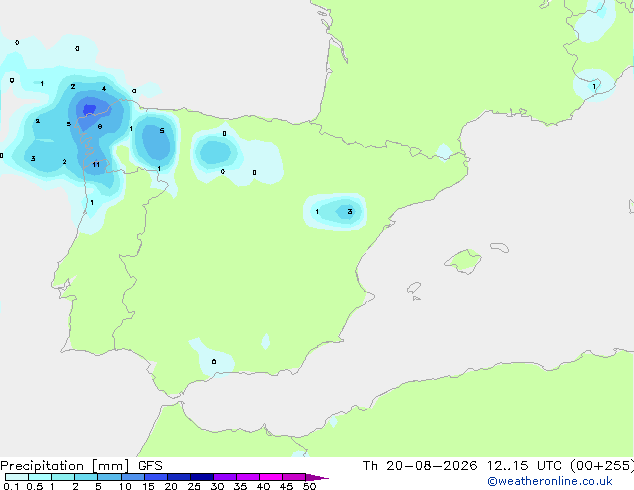Viewport: 634px width, 490px height.
Task: Click the '8' value near darkest blue area
Action: 100,127
